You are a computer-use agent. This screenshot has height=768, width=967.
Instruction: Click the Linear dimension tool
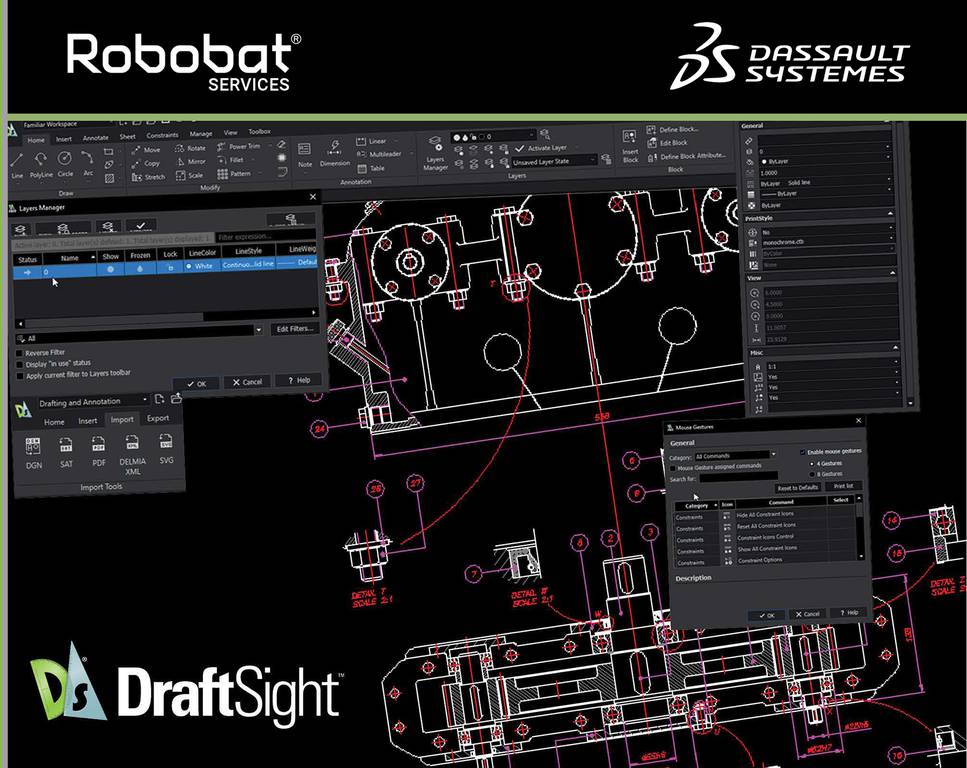point(371,141)
